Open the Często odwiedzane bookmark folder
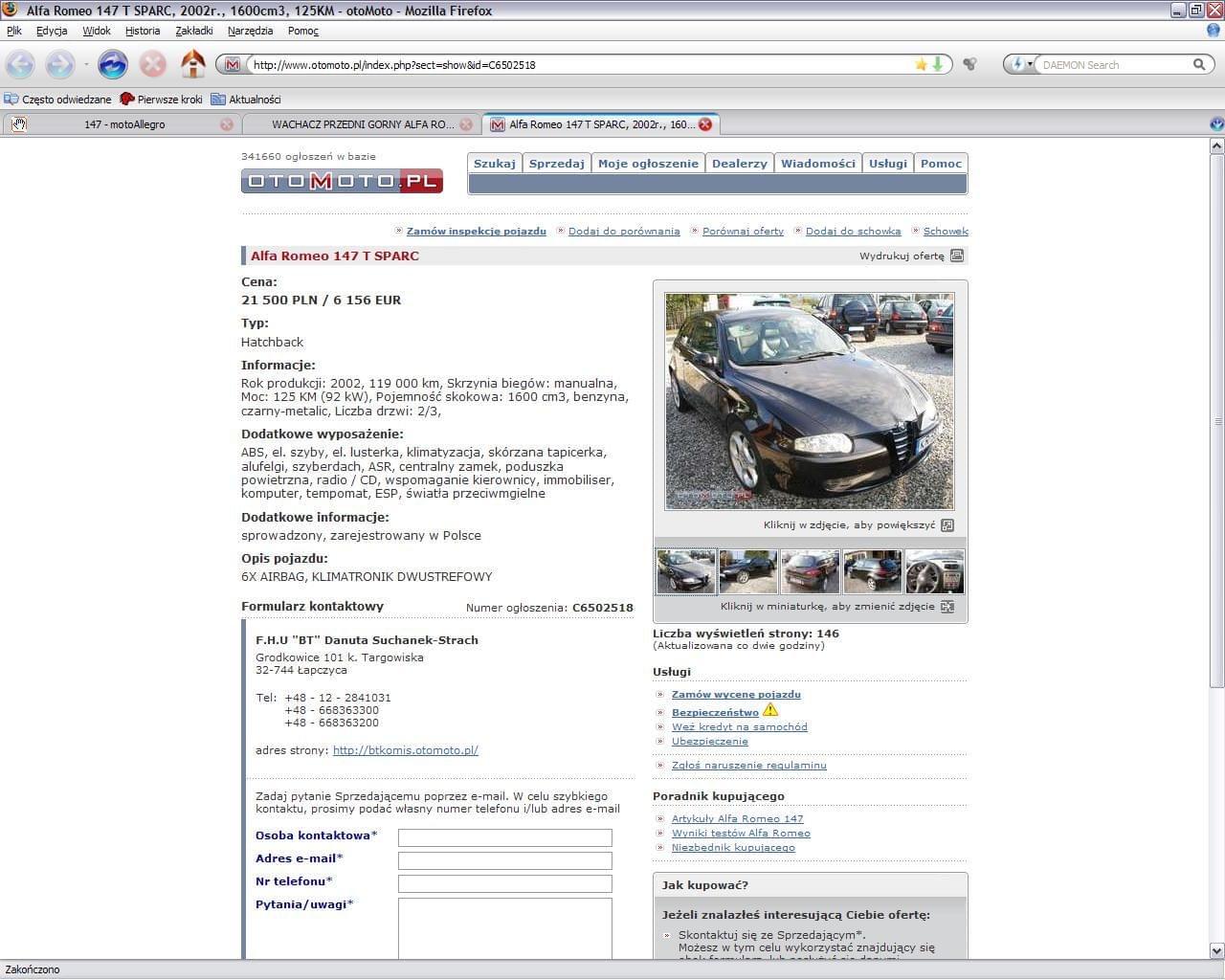 57,99
